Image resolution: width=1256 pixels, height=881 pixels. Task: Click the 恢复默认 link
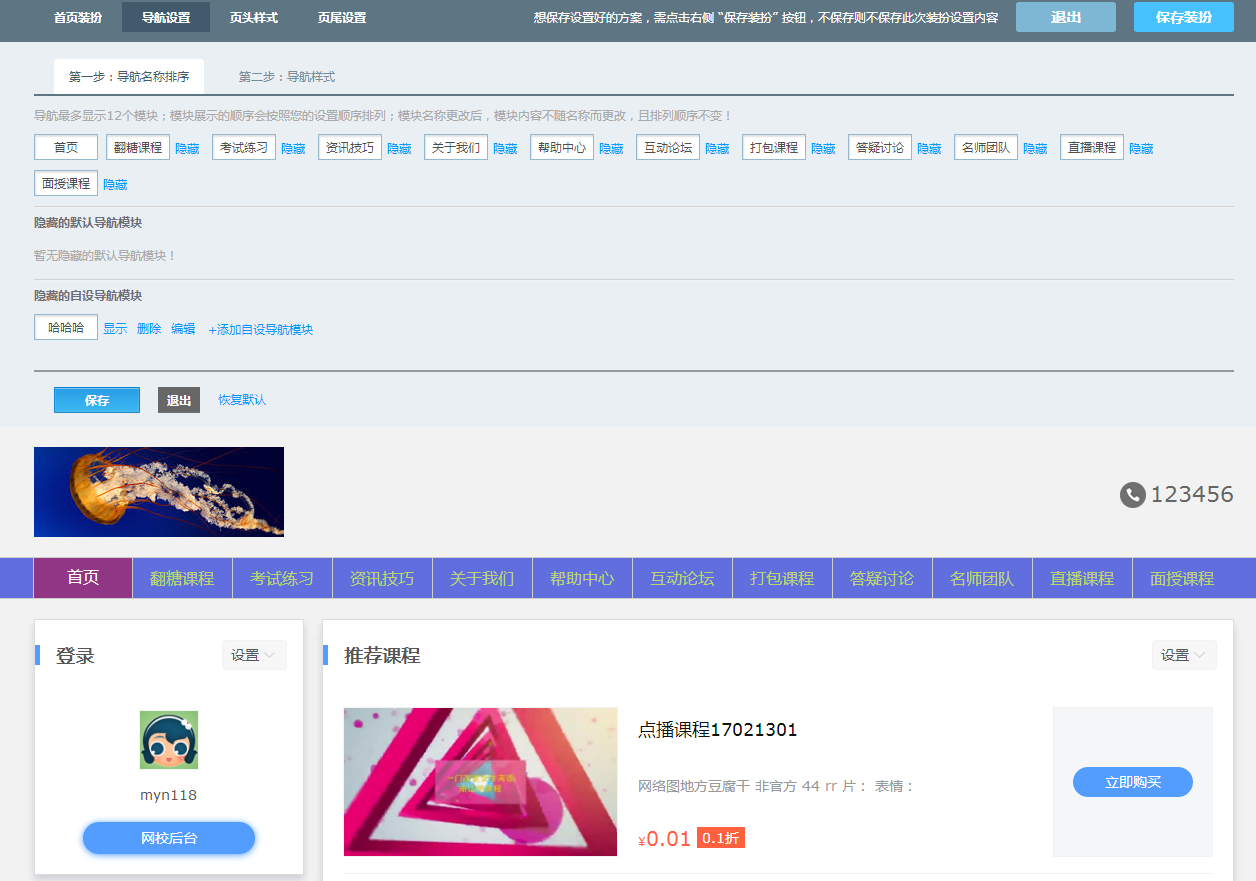(242, 400)
